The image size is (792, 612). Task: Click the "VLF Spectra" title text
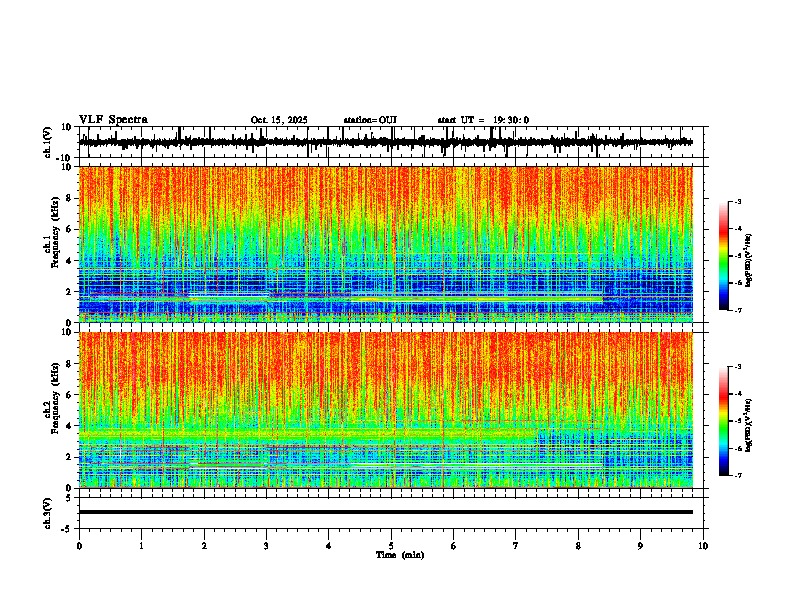113,120
